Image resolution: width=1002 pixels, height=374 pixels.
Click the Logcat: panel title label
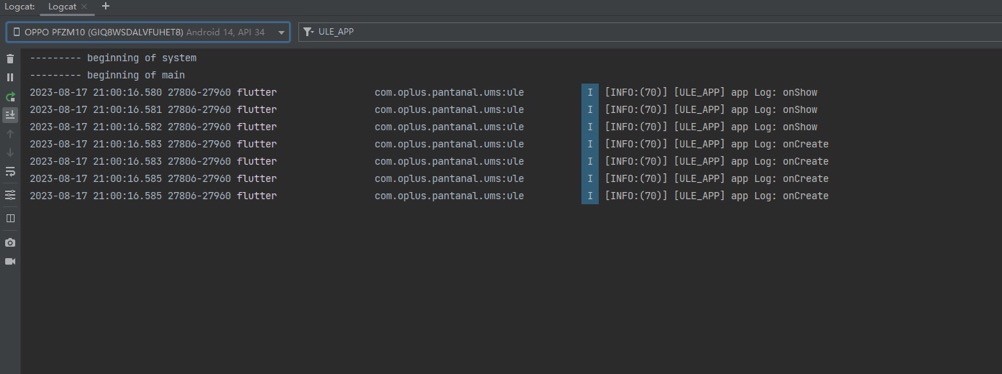coord(20,6)
